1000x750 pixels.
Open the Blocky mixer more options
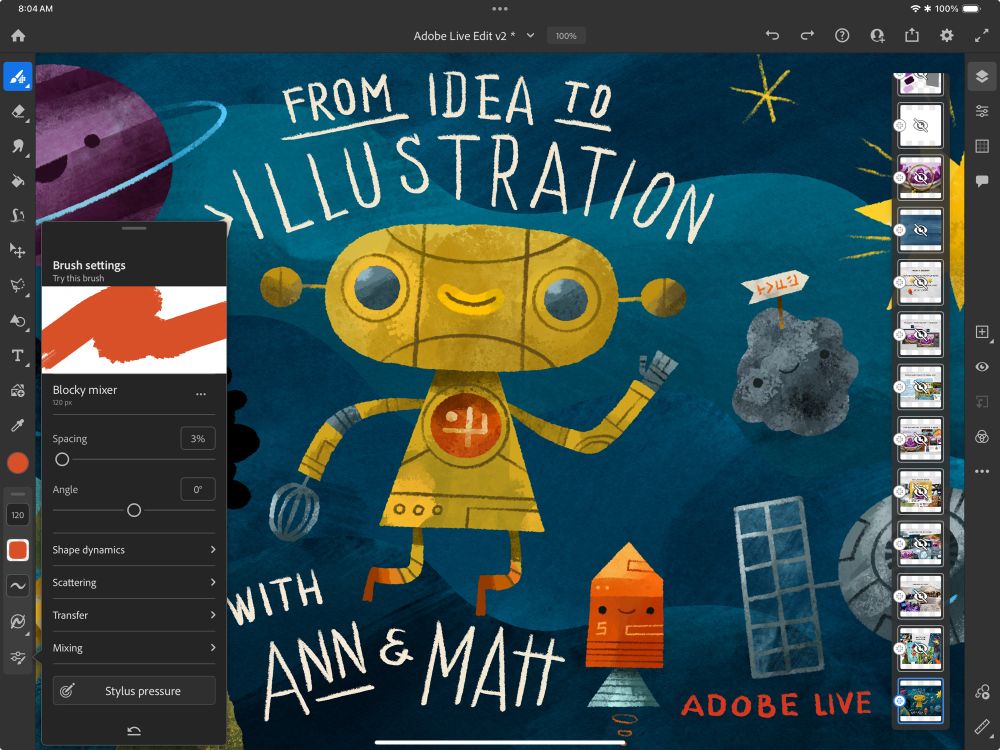coord(201,394)
